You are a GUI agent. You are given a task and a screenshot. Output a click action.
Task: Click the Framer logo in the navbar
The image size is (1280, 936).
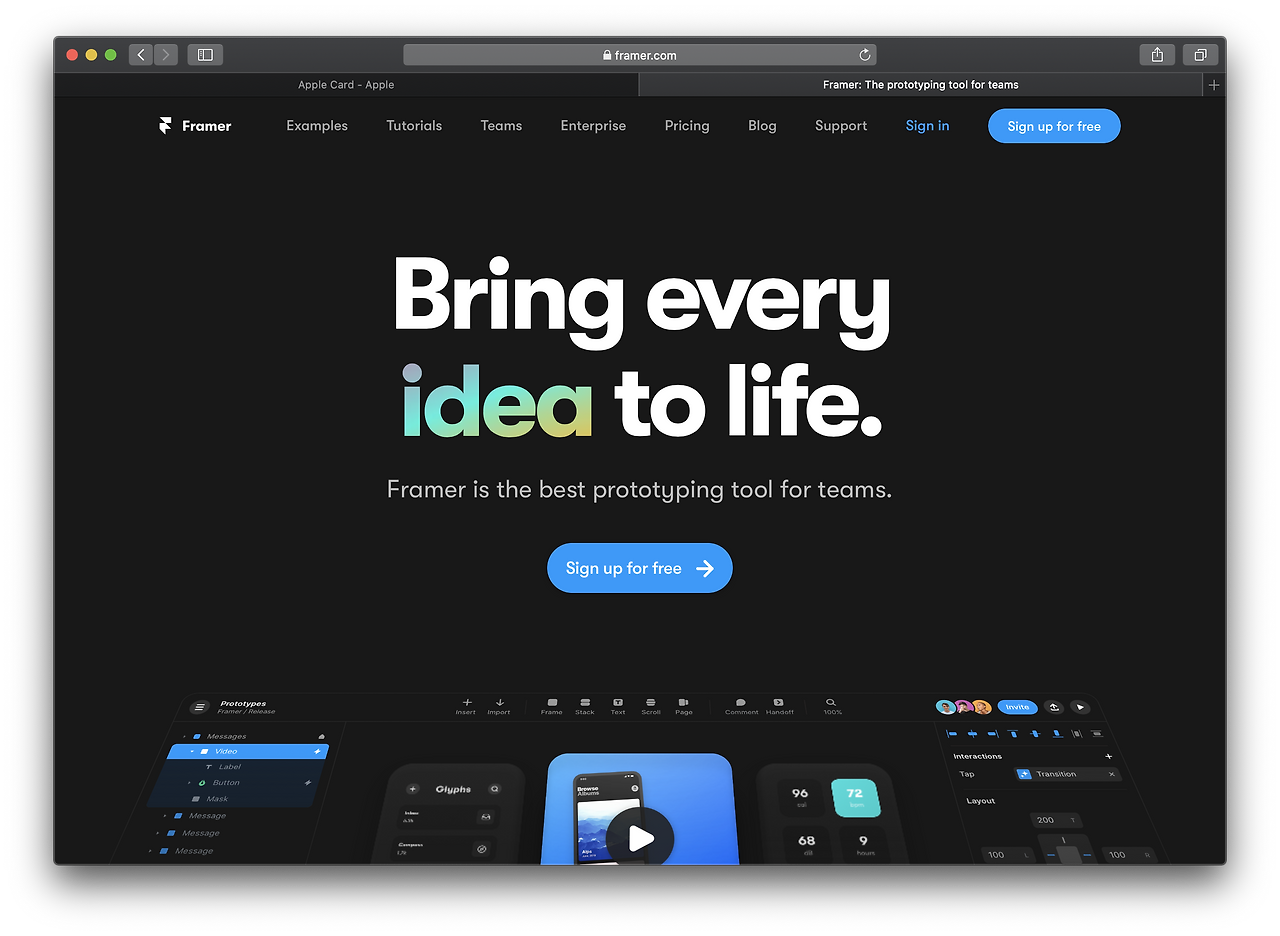point(195,126)
